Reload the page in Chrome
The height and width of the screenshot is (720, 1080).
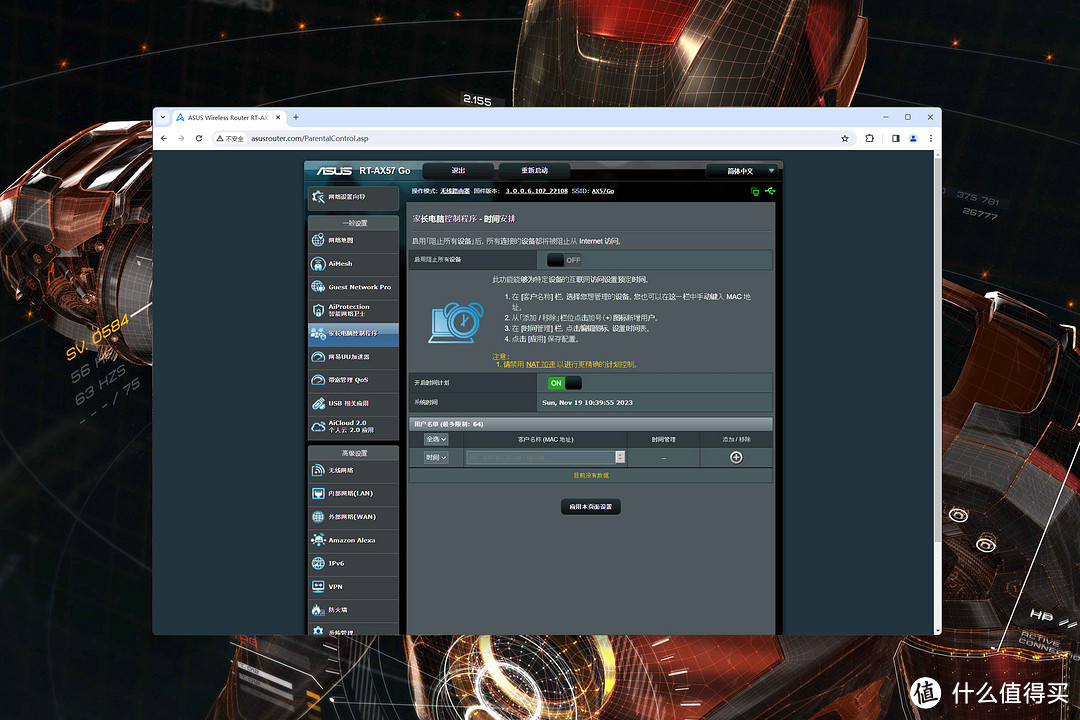pyautogui.click(x=199, y=138)
